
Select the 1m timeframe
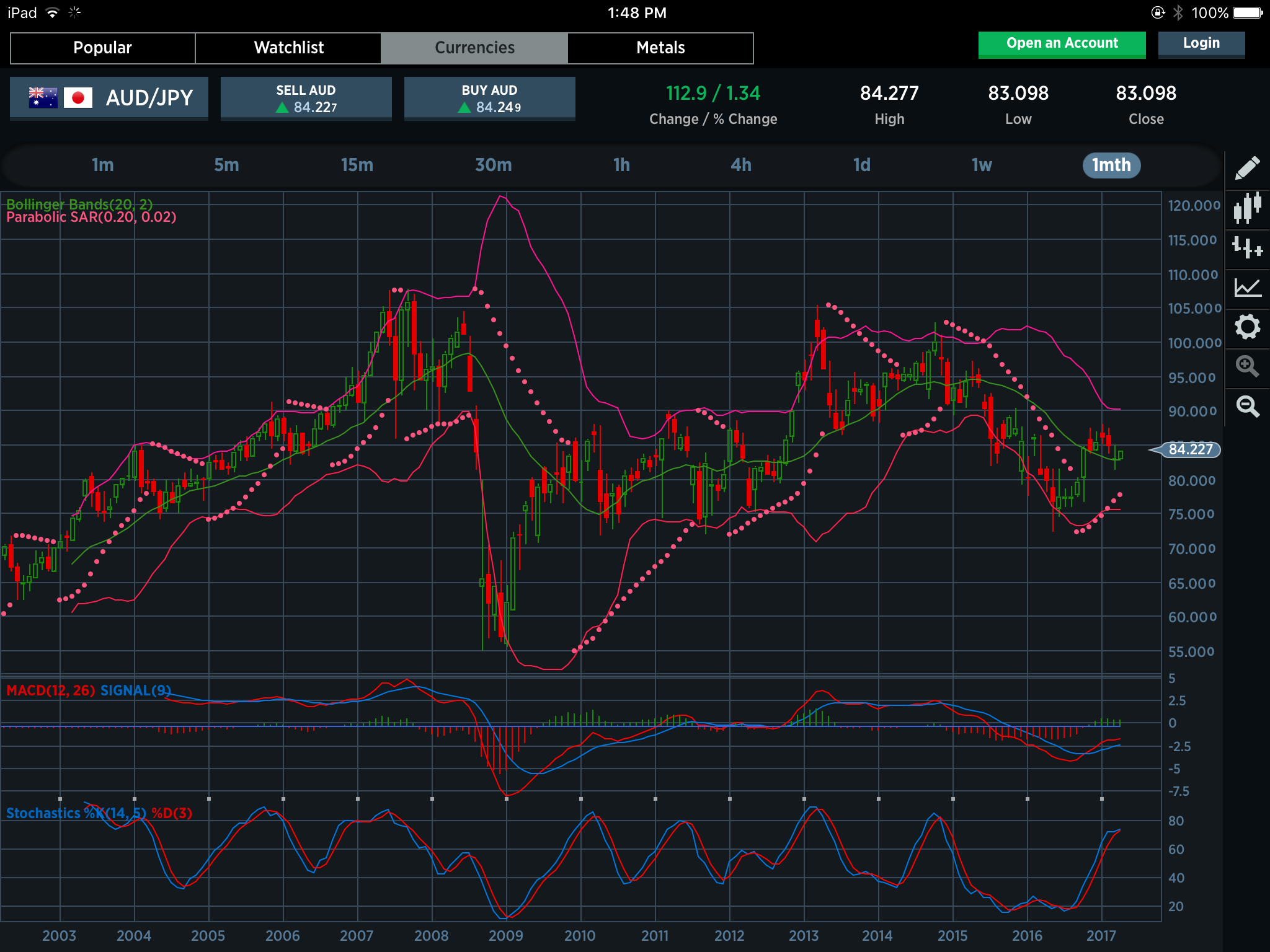(103, 165)
